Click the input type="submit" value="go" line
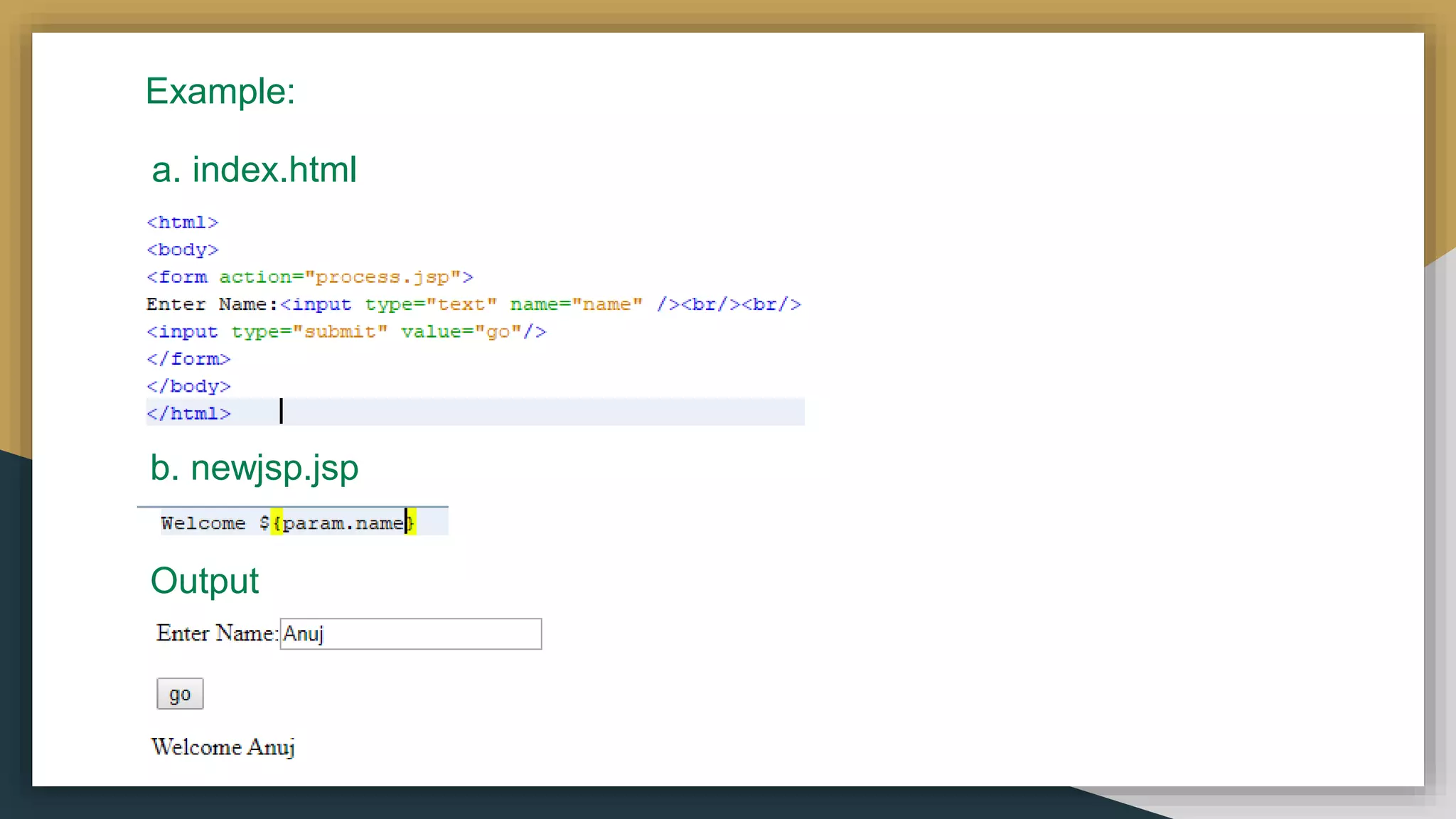 (346, 331)
